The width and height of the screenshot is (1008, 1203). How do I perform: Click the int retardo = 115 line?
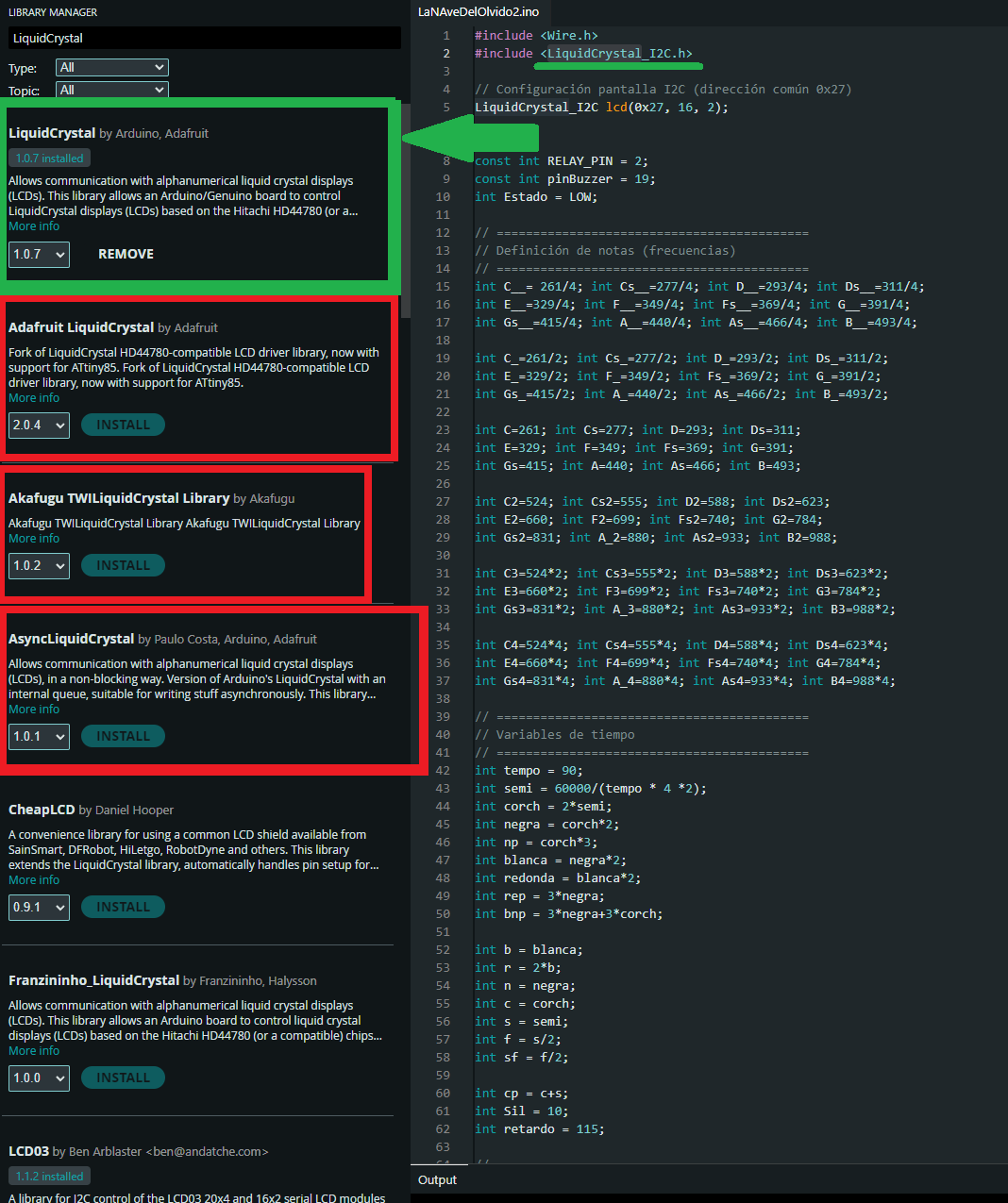coord(540,1129)
